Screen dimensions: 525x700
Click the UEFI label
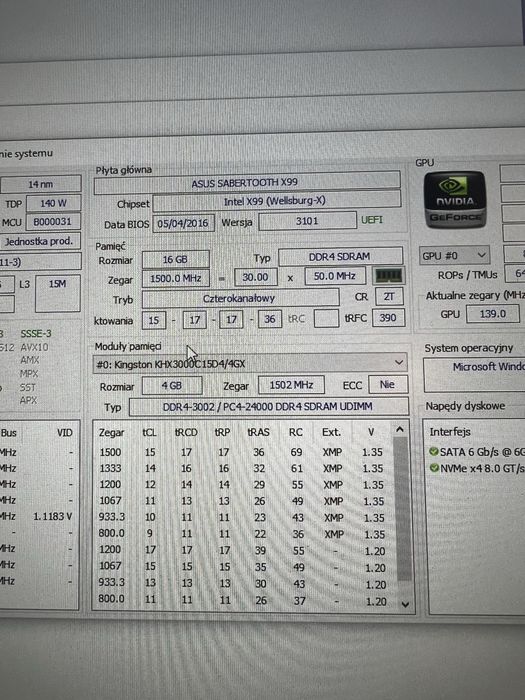(371, 220)
